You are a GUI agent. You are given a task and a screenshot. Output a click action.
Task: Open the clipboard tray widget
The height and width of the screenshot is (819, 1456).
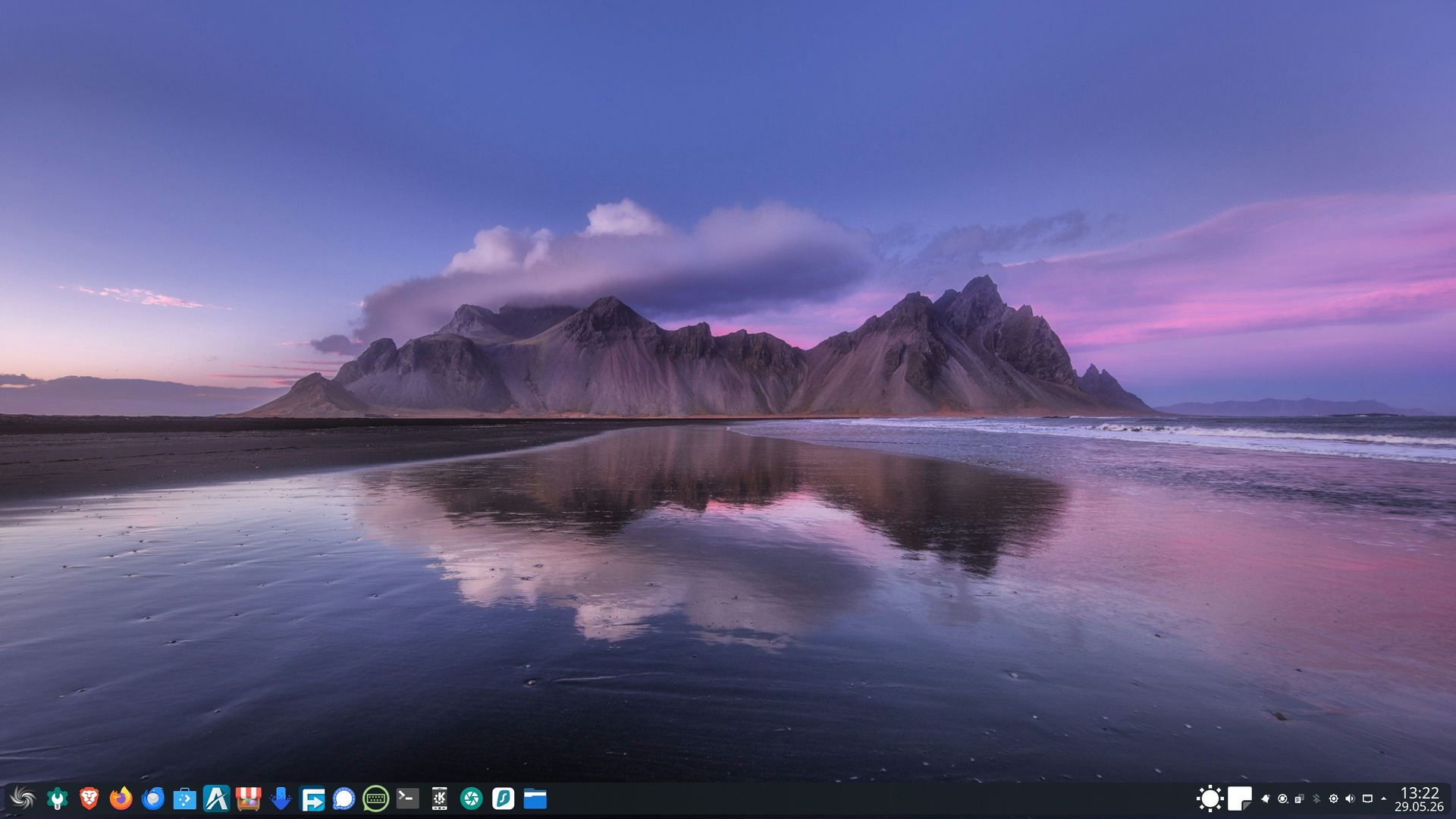pos(1299,799)
